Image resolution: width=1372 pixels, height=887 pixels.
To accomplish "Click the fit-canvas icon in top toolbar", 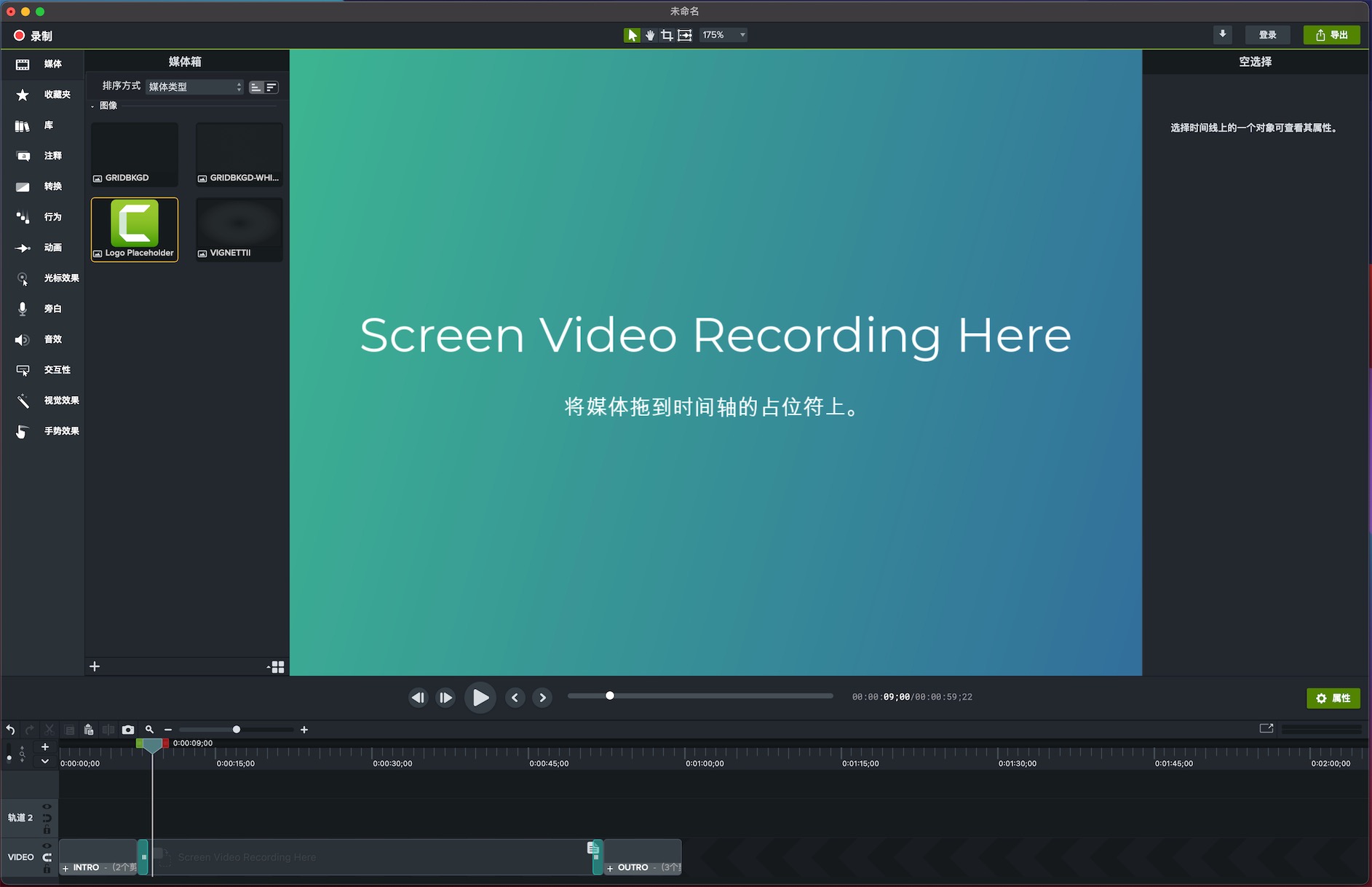I will pyautogui.click(x=685, y=35).
